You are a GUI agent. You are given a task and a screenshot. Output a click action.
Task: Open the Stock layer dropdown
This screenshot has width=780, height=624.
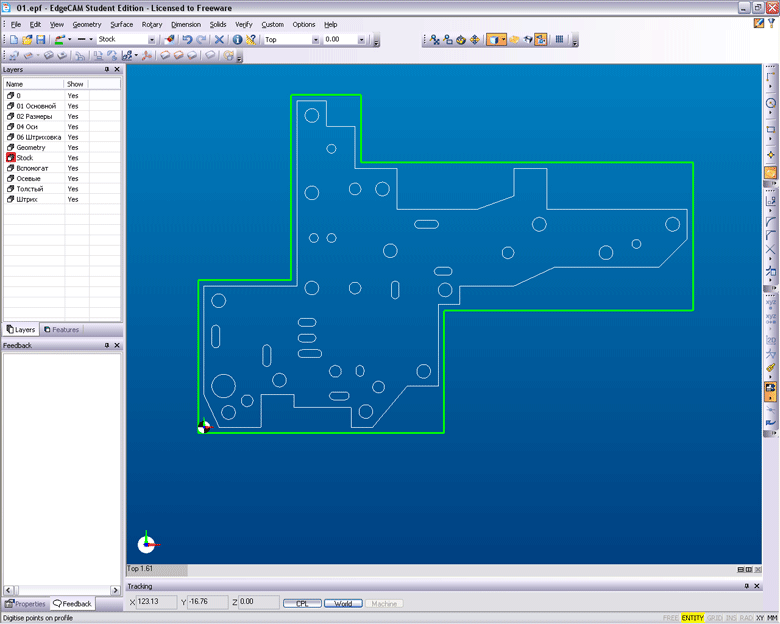tap(152, 40)
